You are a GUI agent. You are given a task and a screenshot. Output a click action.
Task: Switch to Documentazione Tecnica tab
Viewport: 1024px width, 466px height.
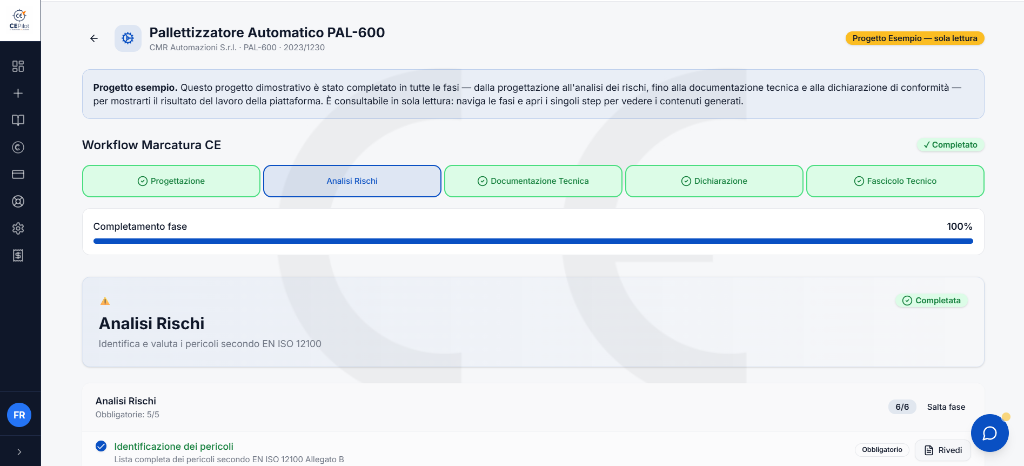click(x=533, y=181)
